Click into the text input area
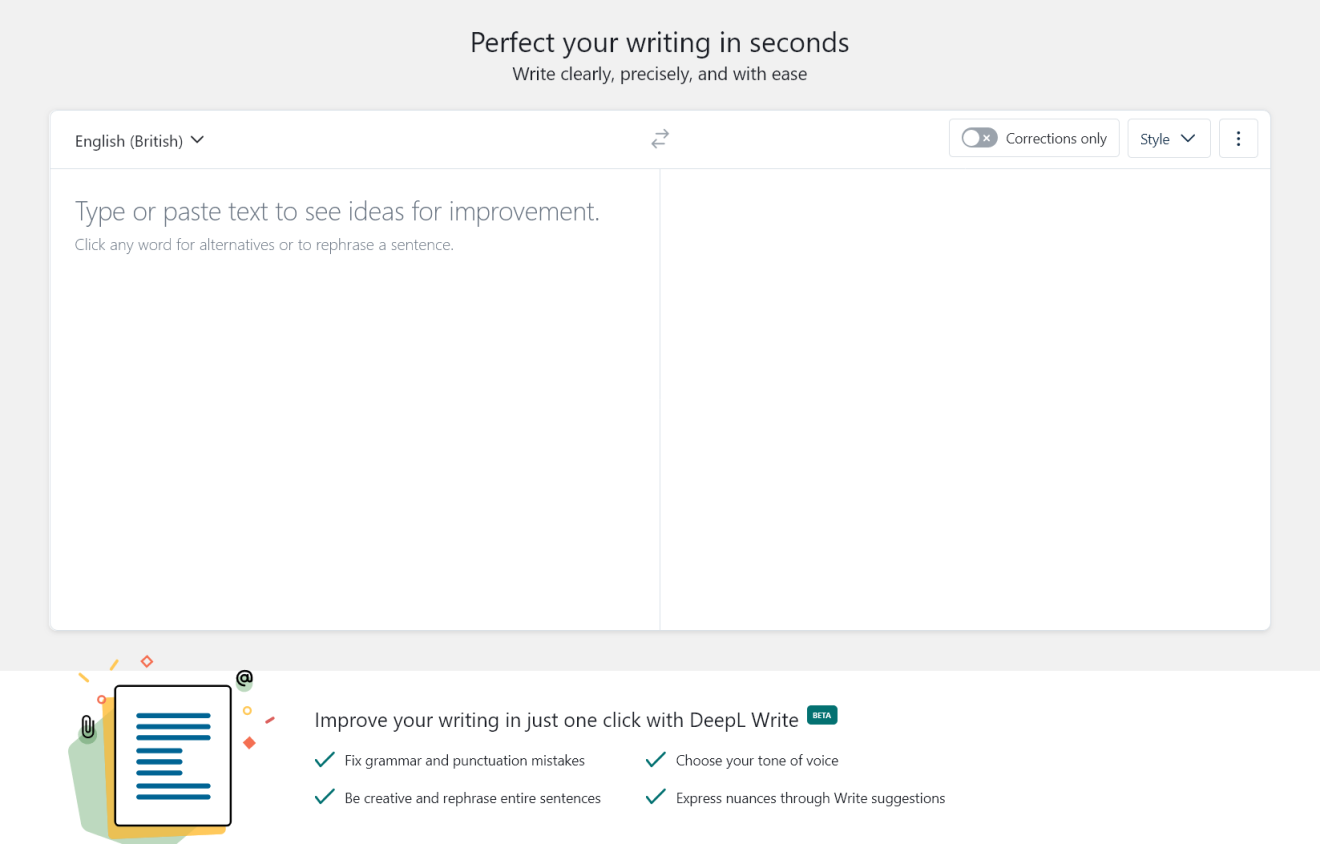 coord(355,400)
